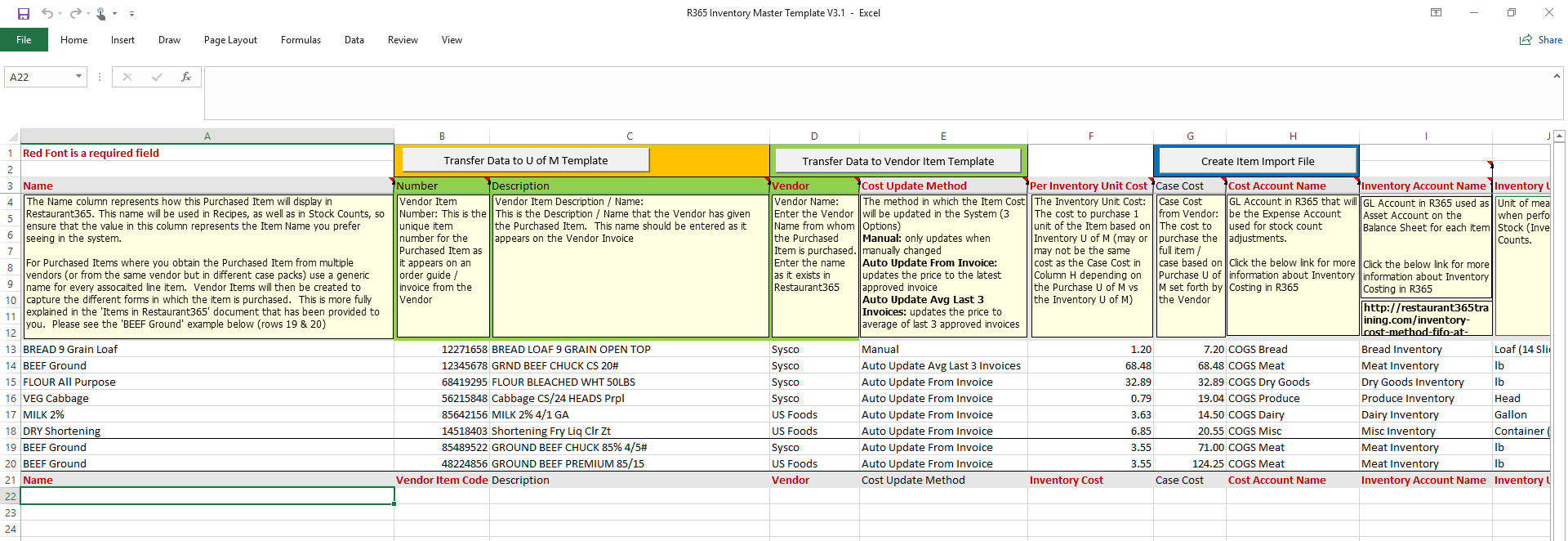Open the Page Layout ribbon tab

click(x=230, y=40)
